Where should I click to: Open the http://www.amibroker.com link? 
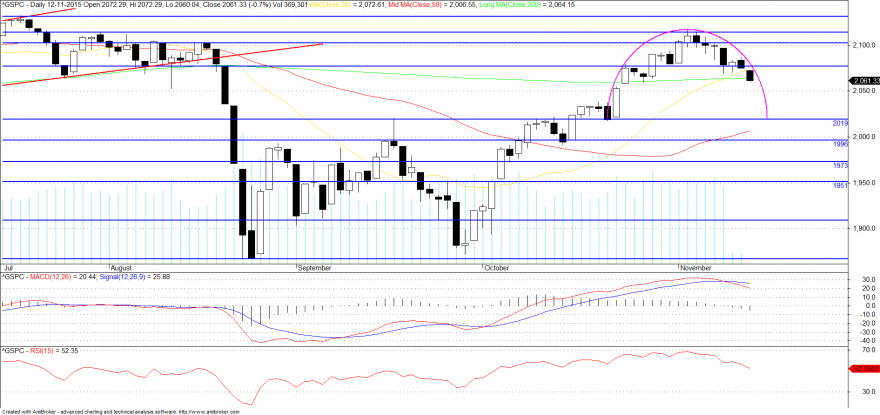[210, 412]
